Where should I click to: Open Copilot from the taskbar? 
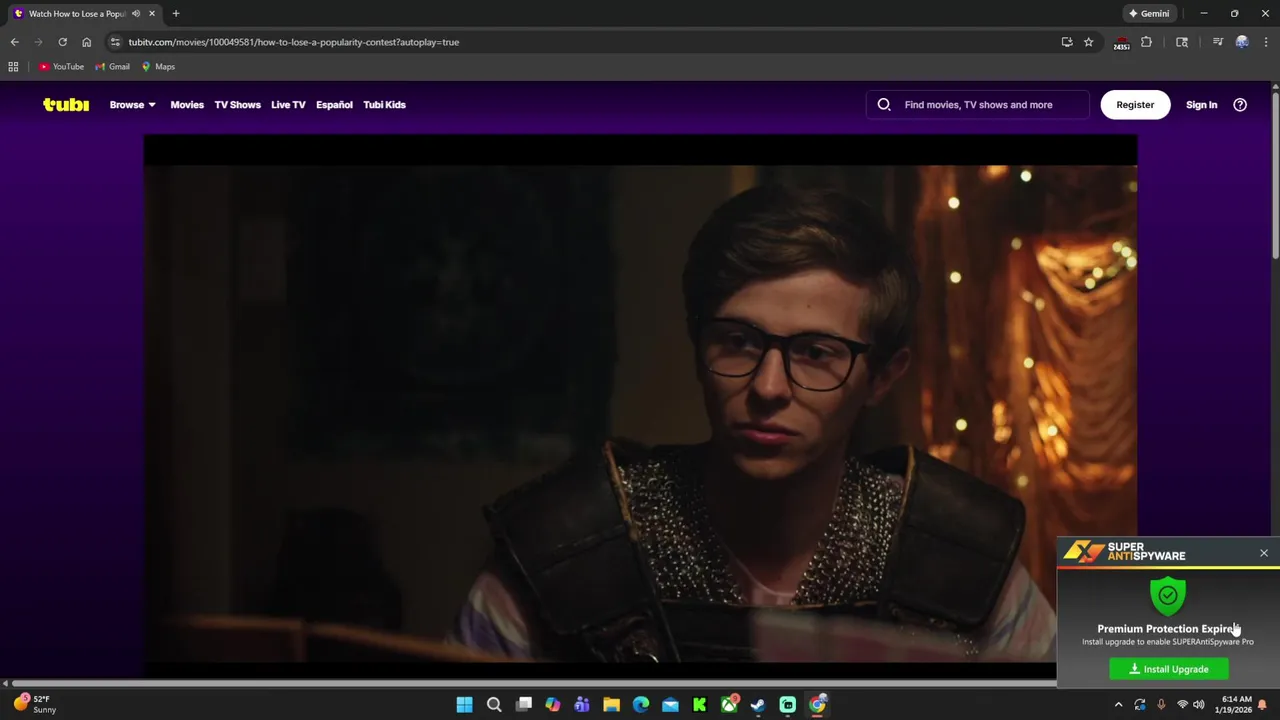pos(553,705)
